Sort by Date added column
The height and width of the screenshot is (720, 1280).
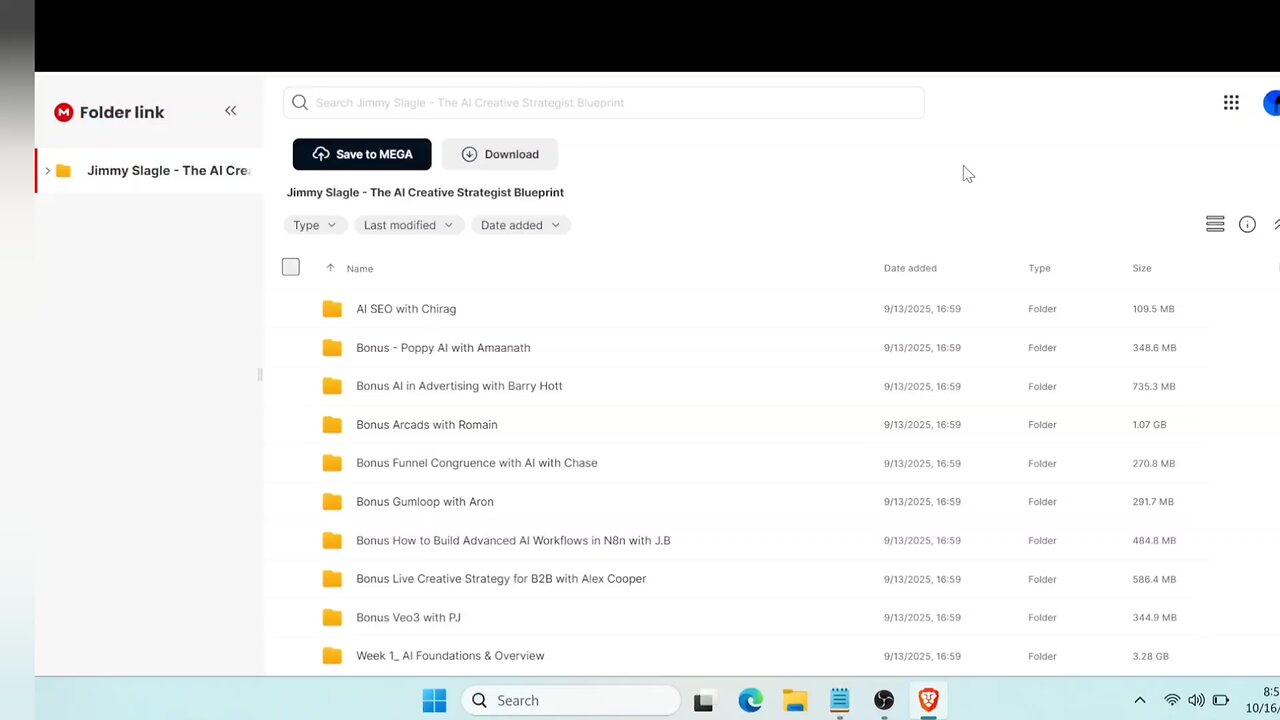pos(910,268)
